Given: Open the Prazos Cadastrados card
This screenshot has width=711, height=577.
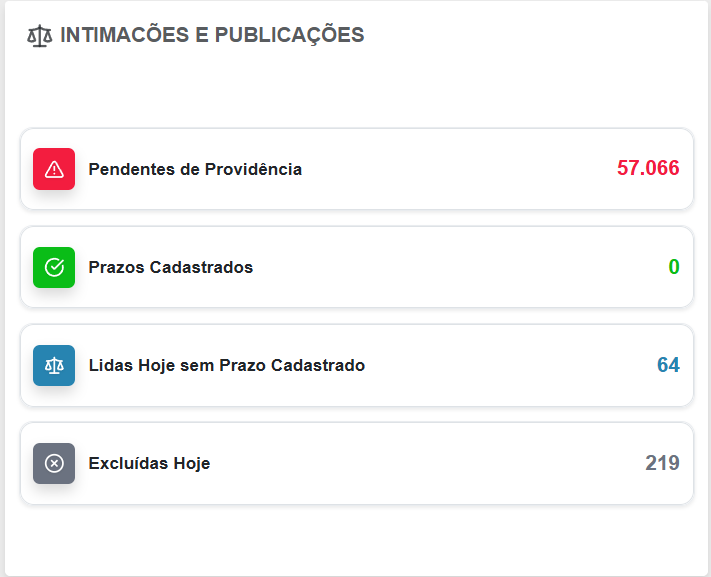Looking at the screenshot, I should tap(357, 267).
